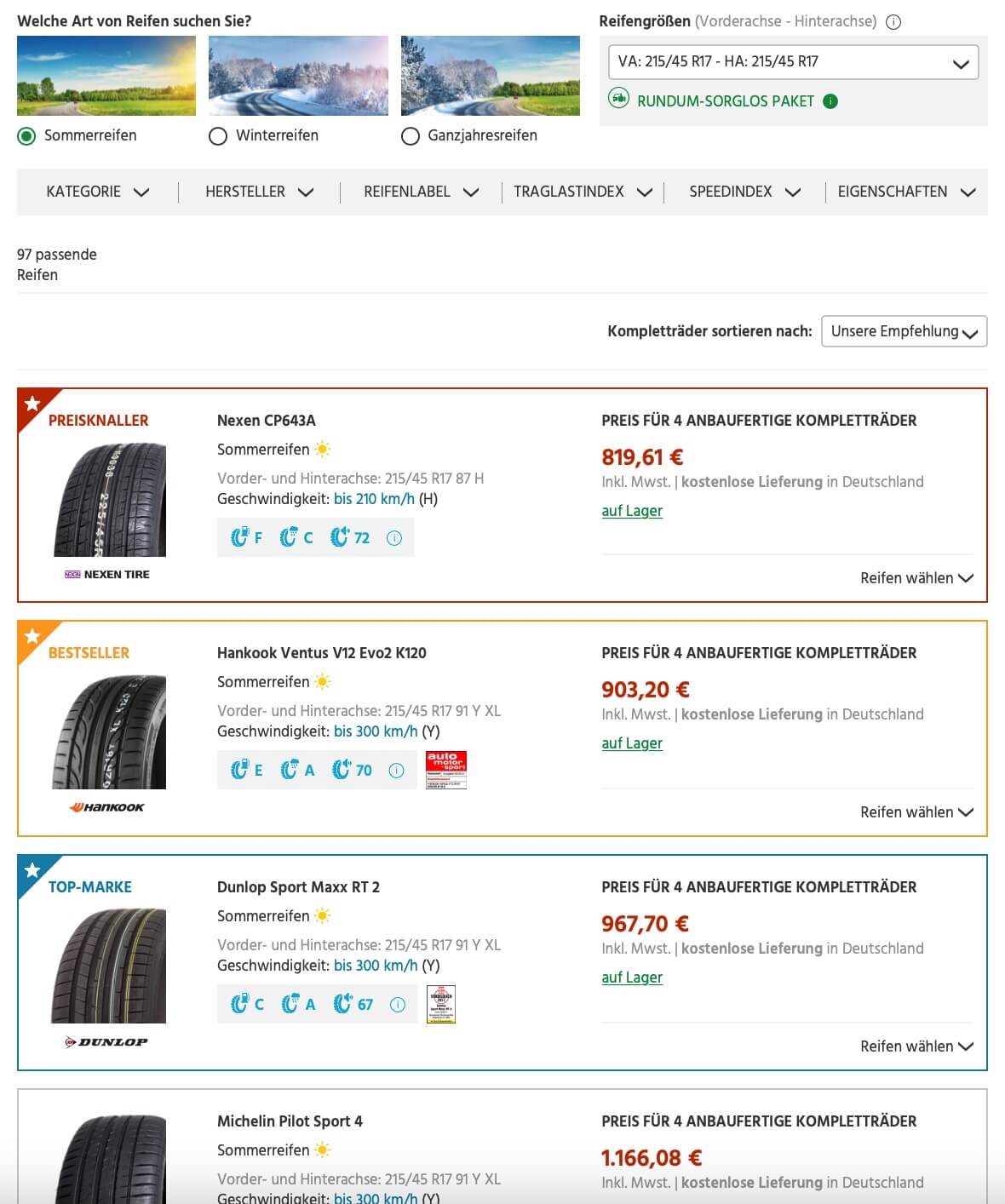Open the Speedindex filter menu
Viewport: 1005px width, 1204px height.
pyautogui.click(x=744, y=192)
